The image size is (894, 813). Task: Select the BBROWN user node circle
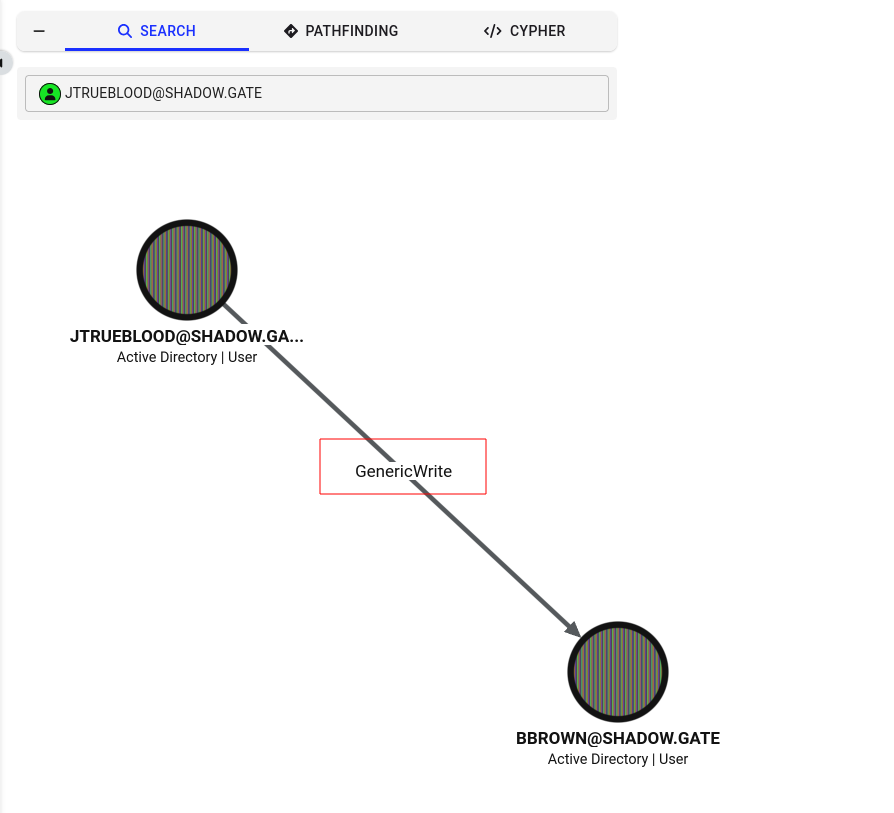tap(618, 672)
